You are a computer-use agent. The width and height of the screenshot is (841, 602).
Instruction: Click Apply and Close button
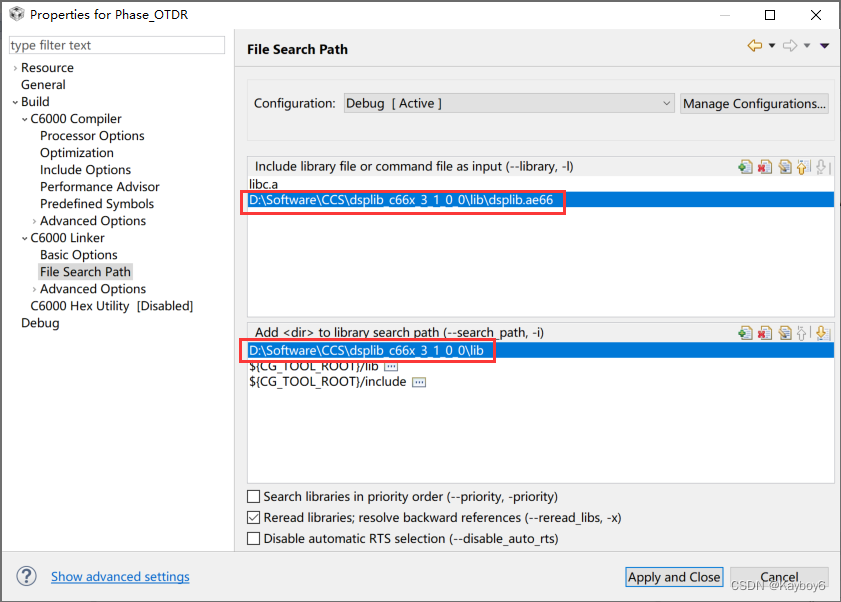(674, 577)
